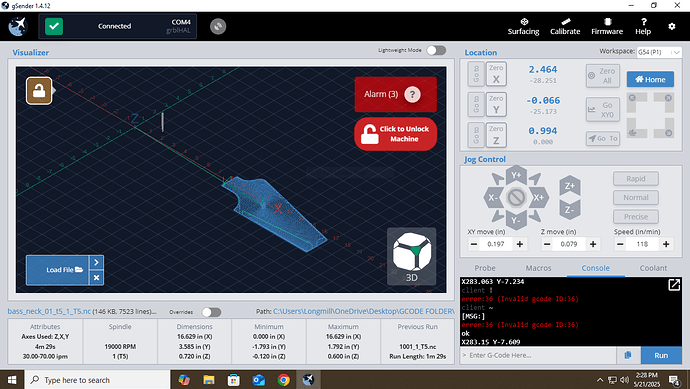Switch to the Probe tab

tap(485, 268)
